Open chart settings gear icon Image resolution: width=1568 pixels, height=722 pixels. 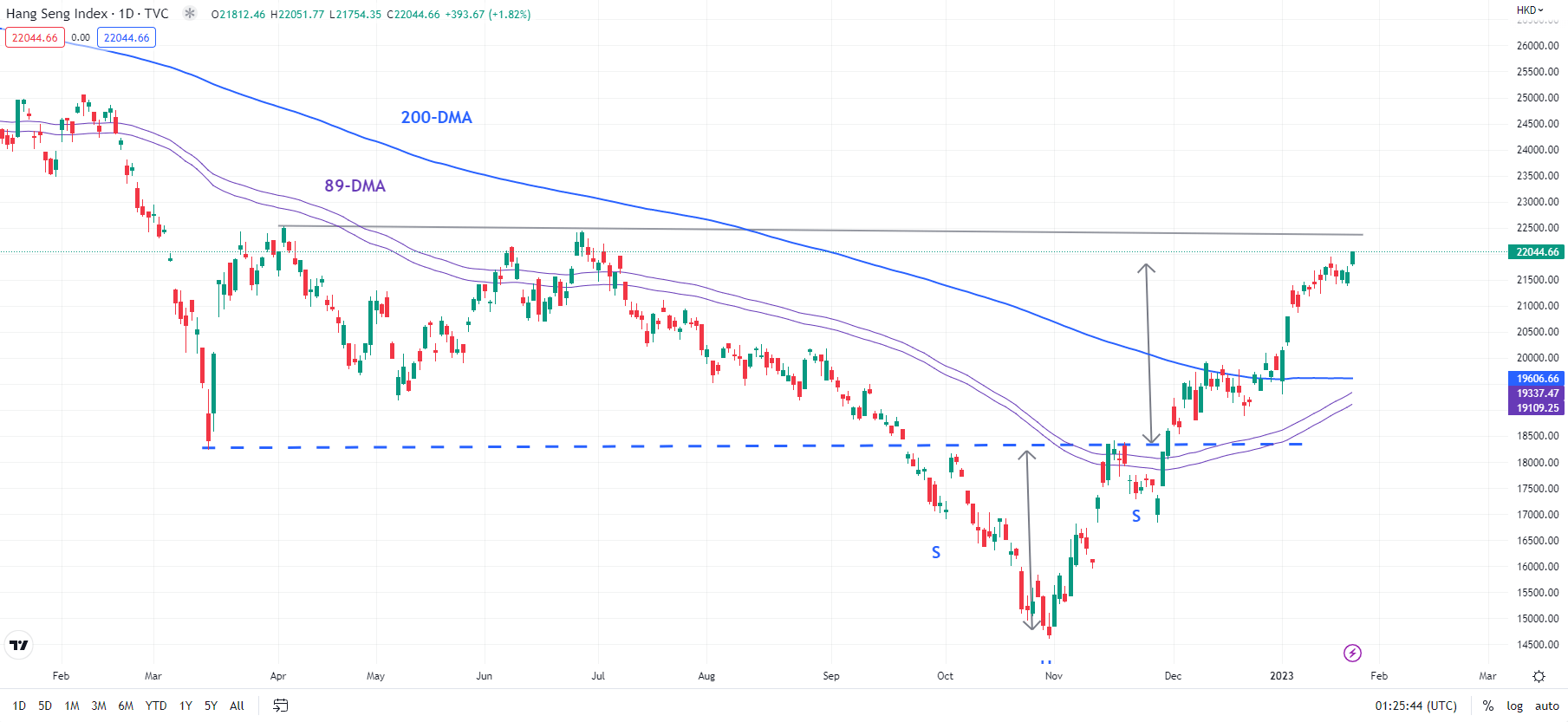[x=1539, y=676]
